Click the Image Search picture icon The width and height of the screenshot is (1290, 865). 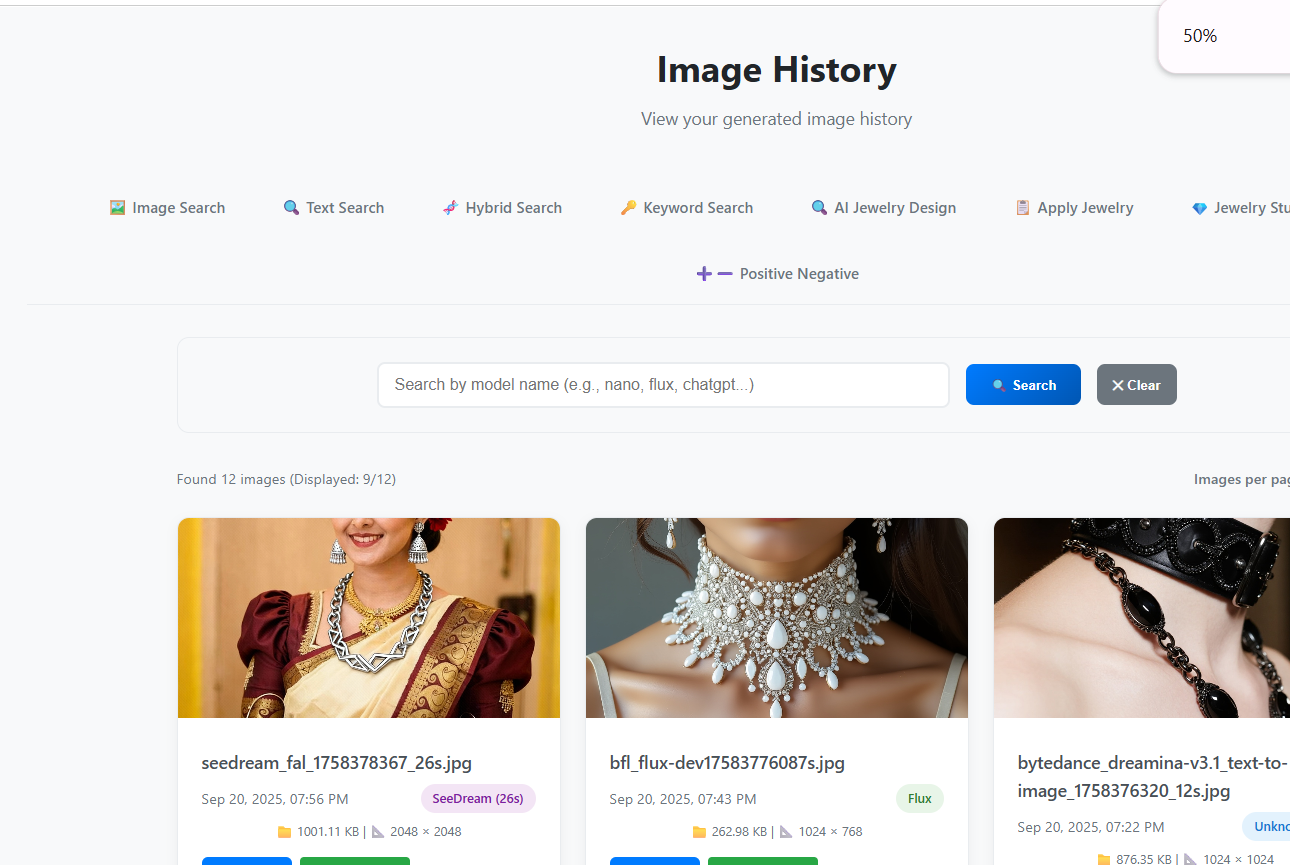[118, 208]
